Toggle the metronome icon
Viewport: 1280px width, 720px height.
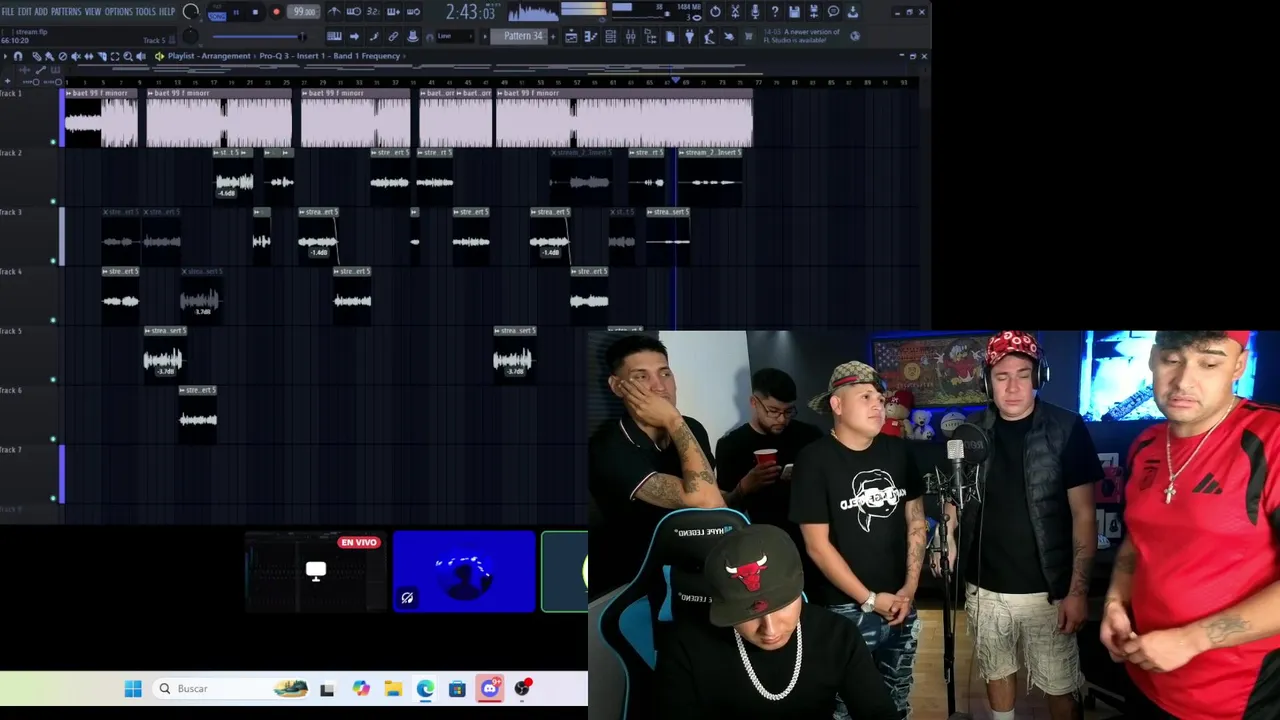[334, 12]
